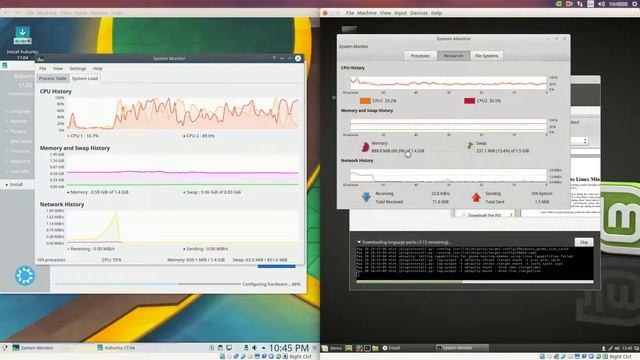Click the red CPU2 color swatch
The height and width of the screenshot is (360, 640).
click(x=469, y=100)
